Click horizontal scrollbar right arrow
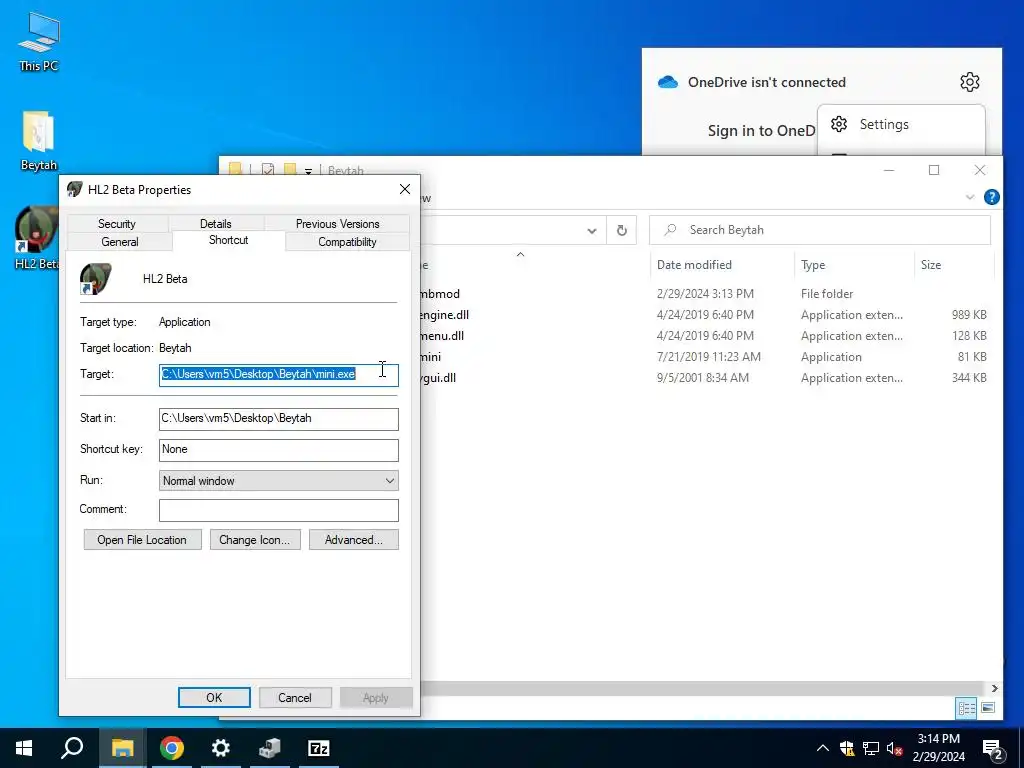The width and height of the screenshot is (1024, 768). [x=994, y=688]
